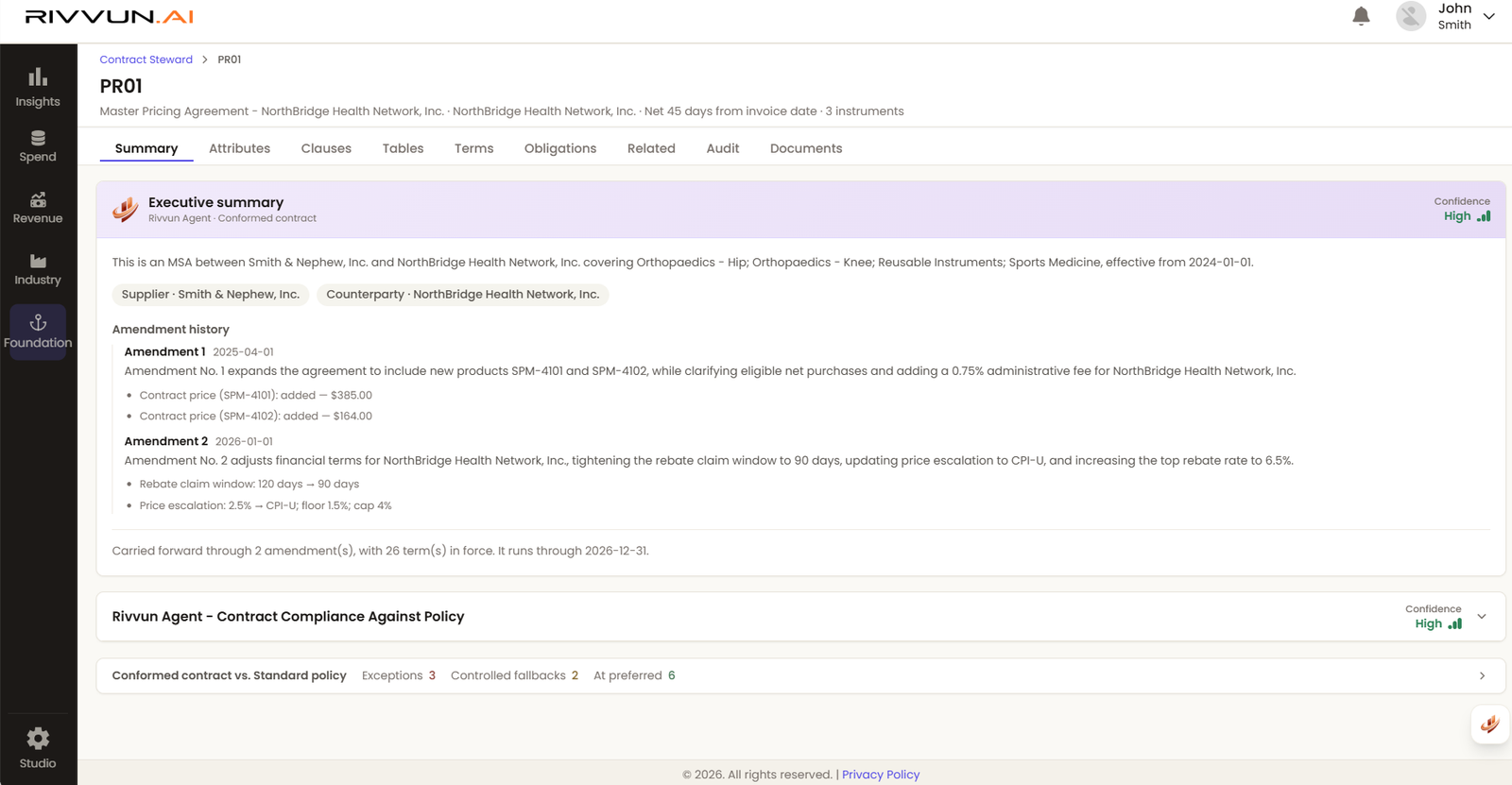Click the At preferred 6 count
Viewport: 1512px width, 785px height.
[x=634, y=675]
